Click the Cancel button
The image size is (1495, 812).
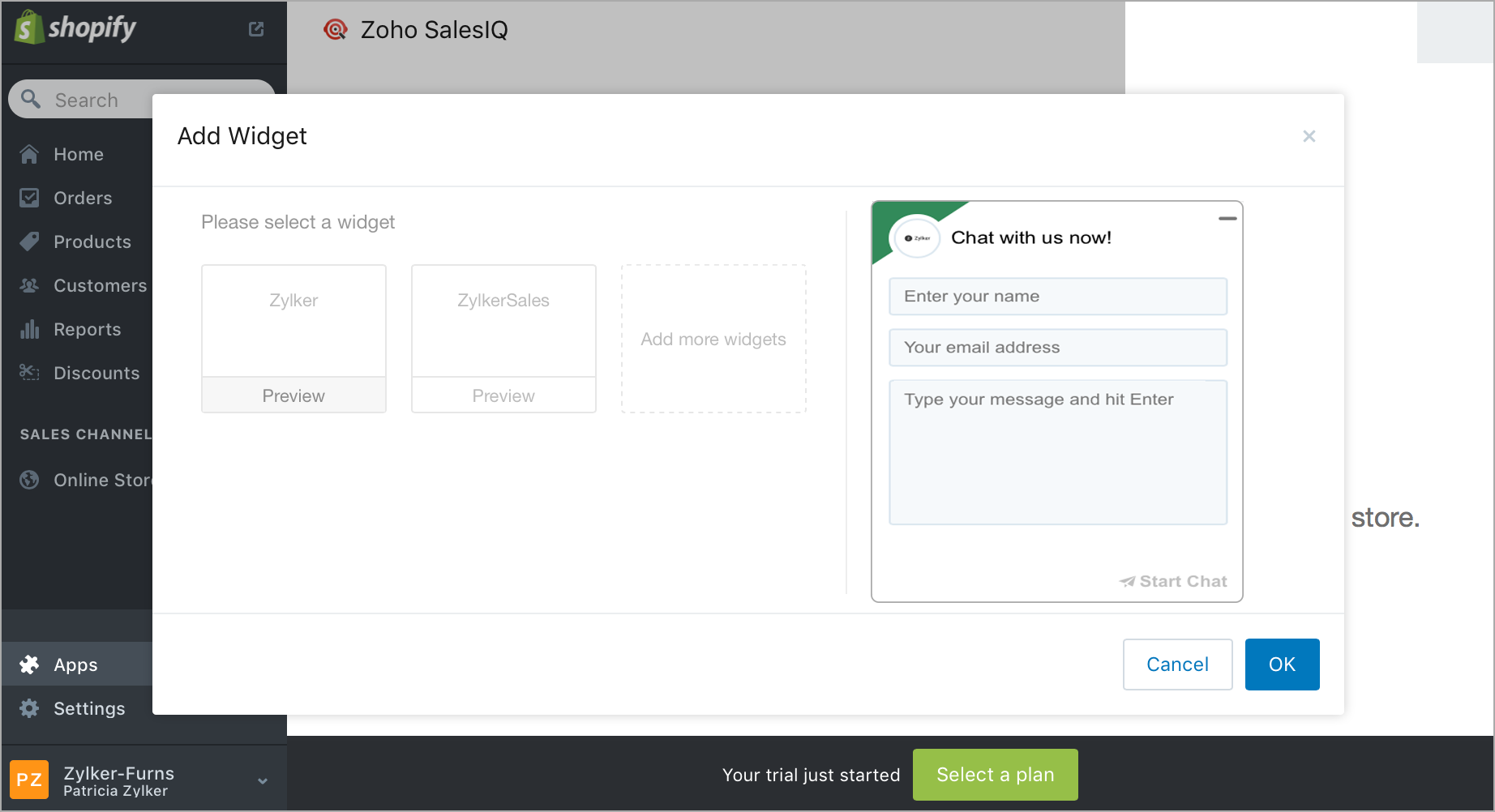coord(1177,665)
